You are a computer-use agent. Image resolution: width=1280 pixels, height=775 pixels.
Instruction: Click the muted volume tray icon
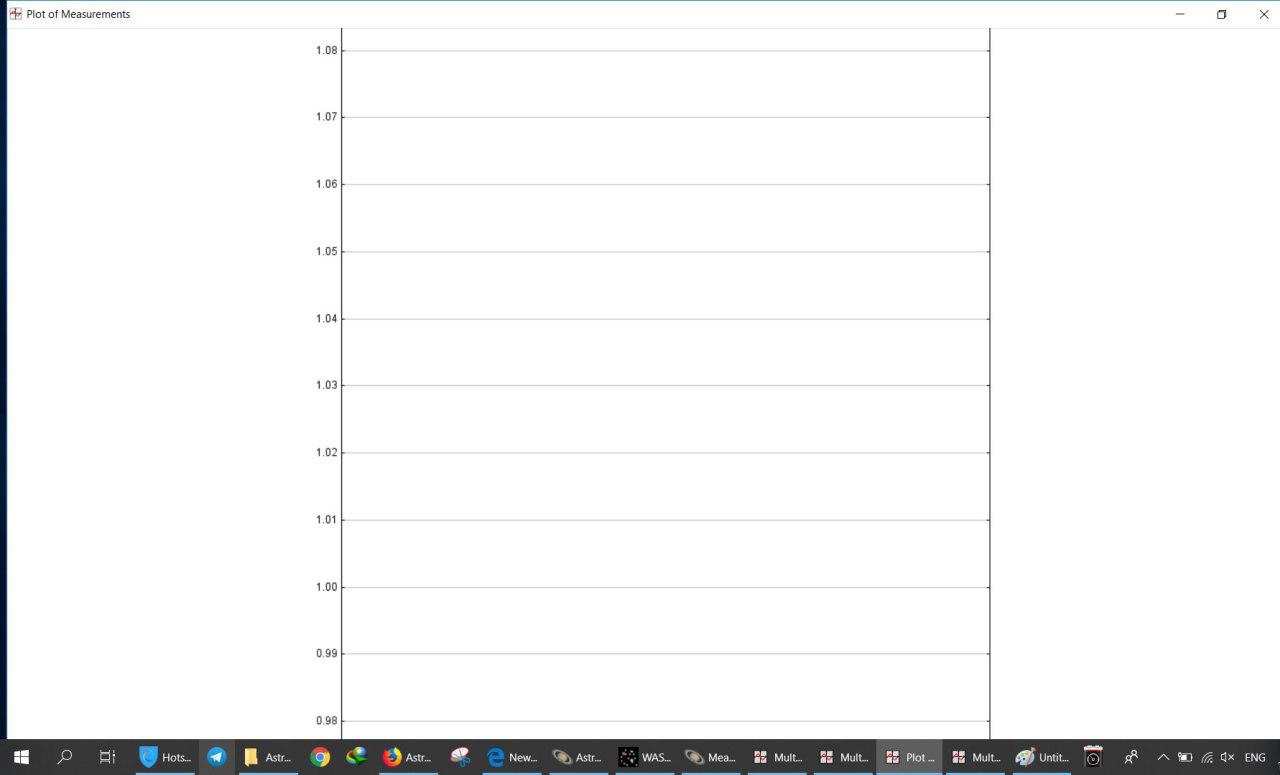coord(1227,757)
